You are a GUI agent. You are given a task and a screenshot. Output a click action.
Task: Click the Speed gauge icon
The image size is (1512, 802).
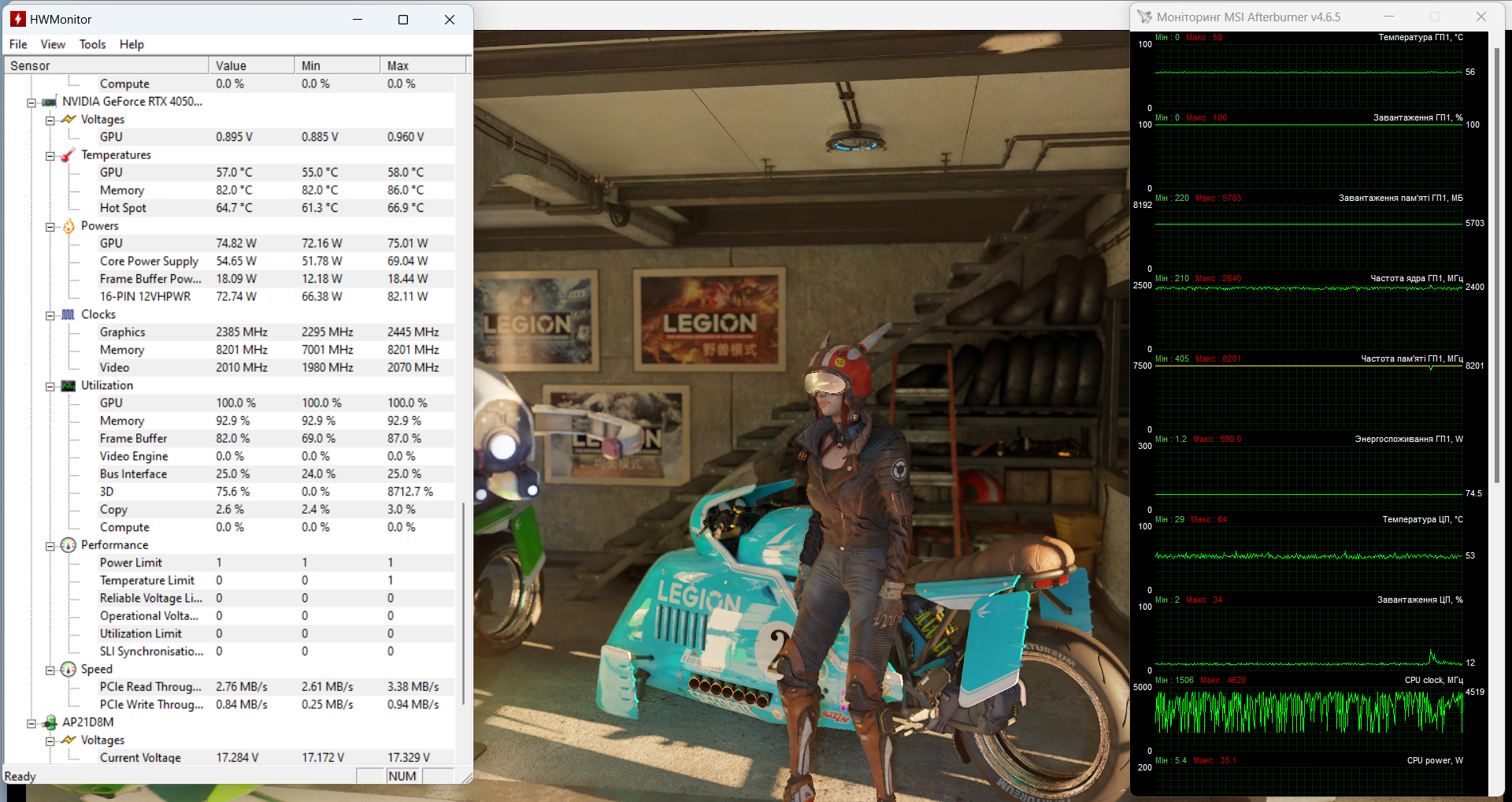click(69, 670)
